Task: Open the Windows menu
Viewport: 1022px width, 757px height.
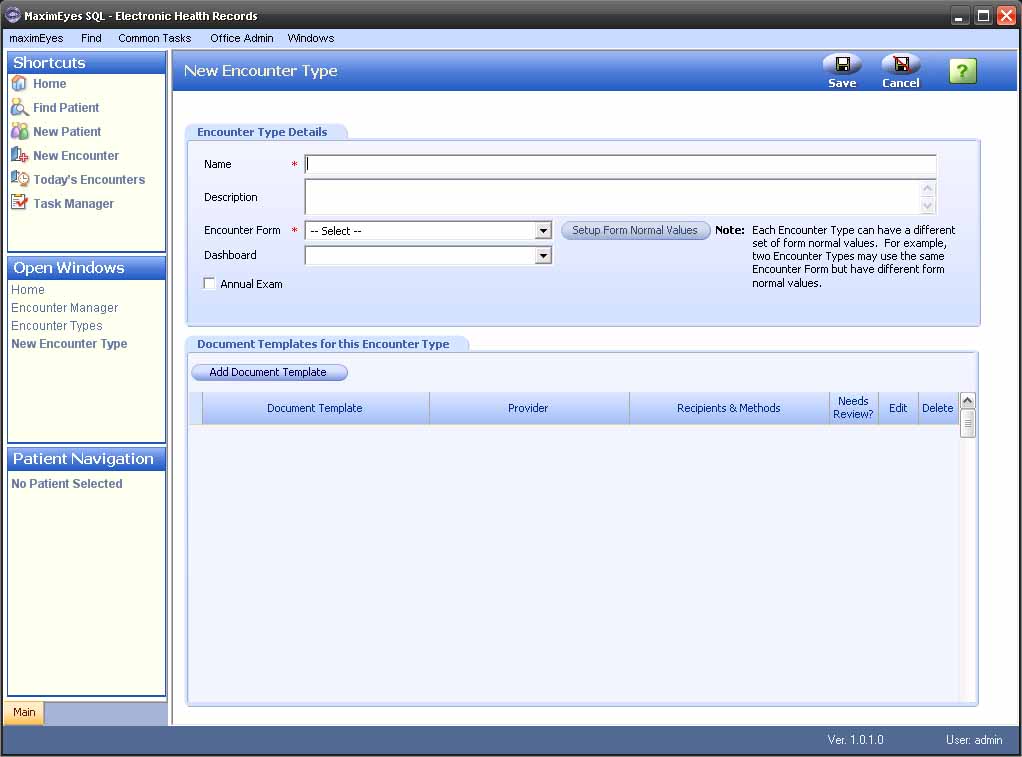Action: (x=311, y=38)
